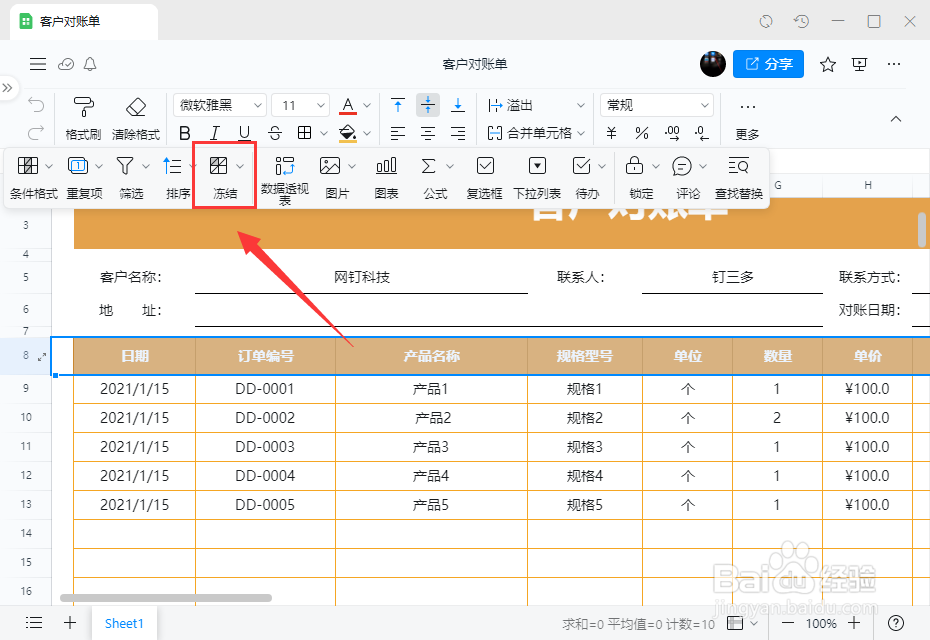Open the hamburger menu at top left
930x640 pixels.
[38, 63]
